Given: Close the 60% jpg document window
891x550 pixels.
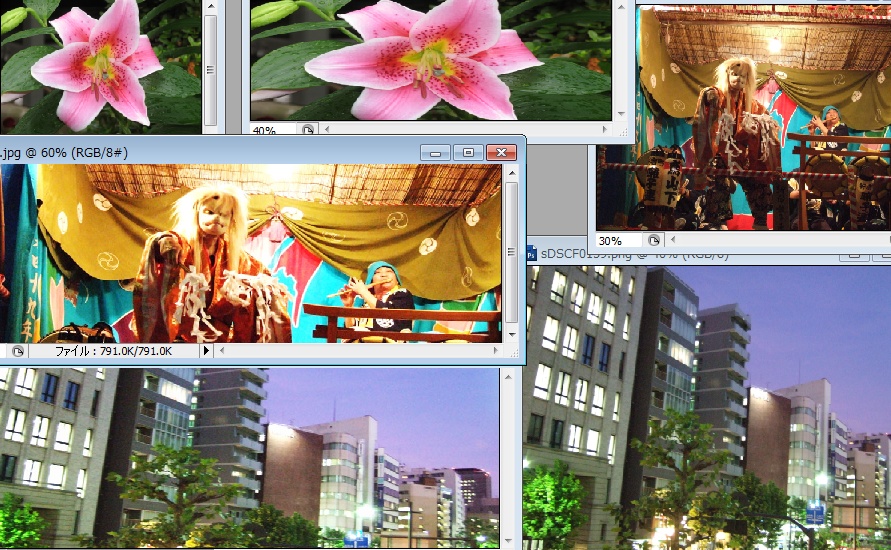Looking at the screenshot, I should click(x=499, y=152).
